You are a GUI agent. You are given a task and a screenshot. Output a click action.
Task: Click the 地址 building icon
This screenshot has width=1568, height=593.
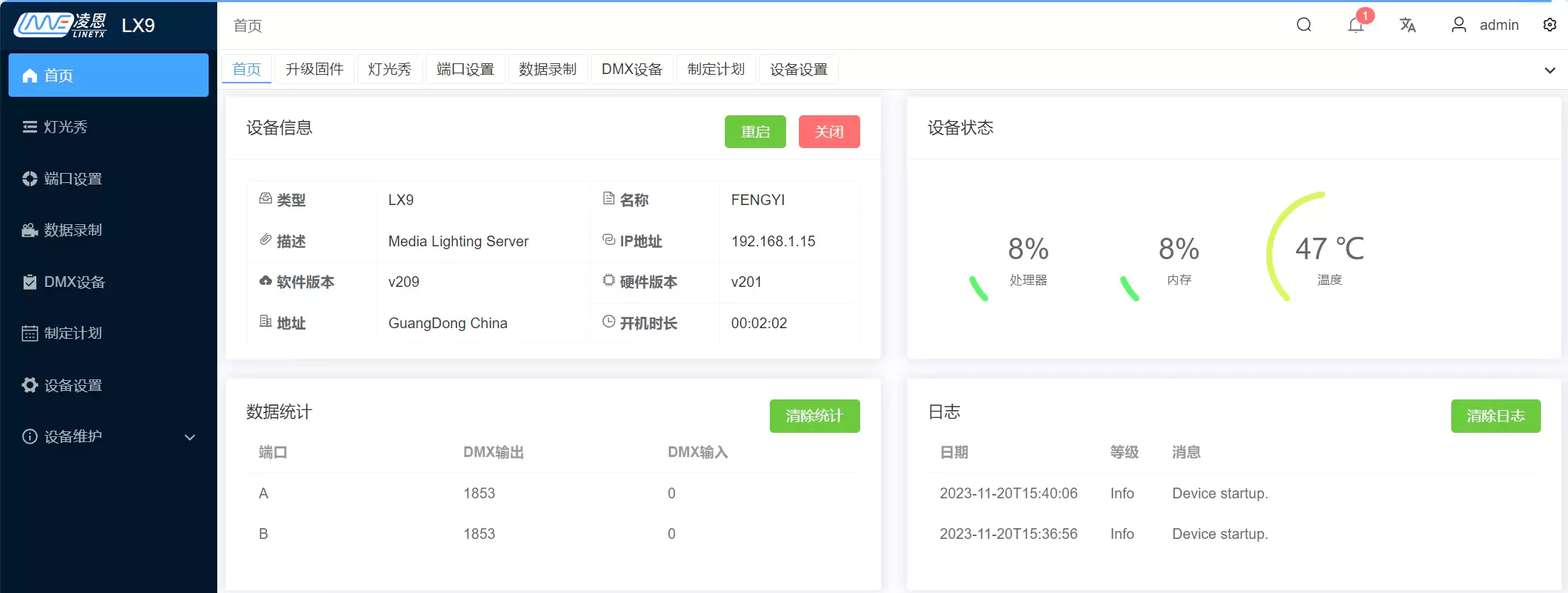pos(266,321)
